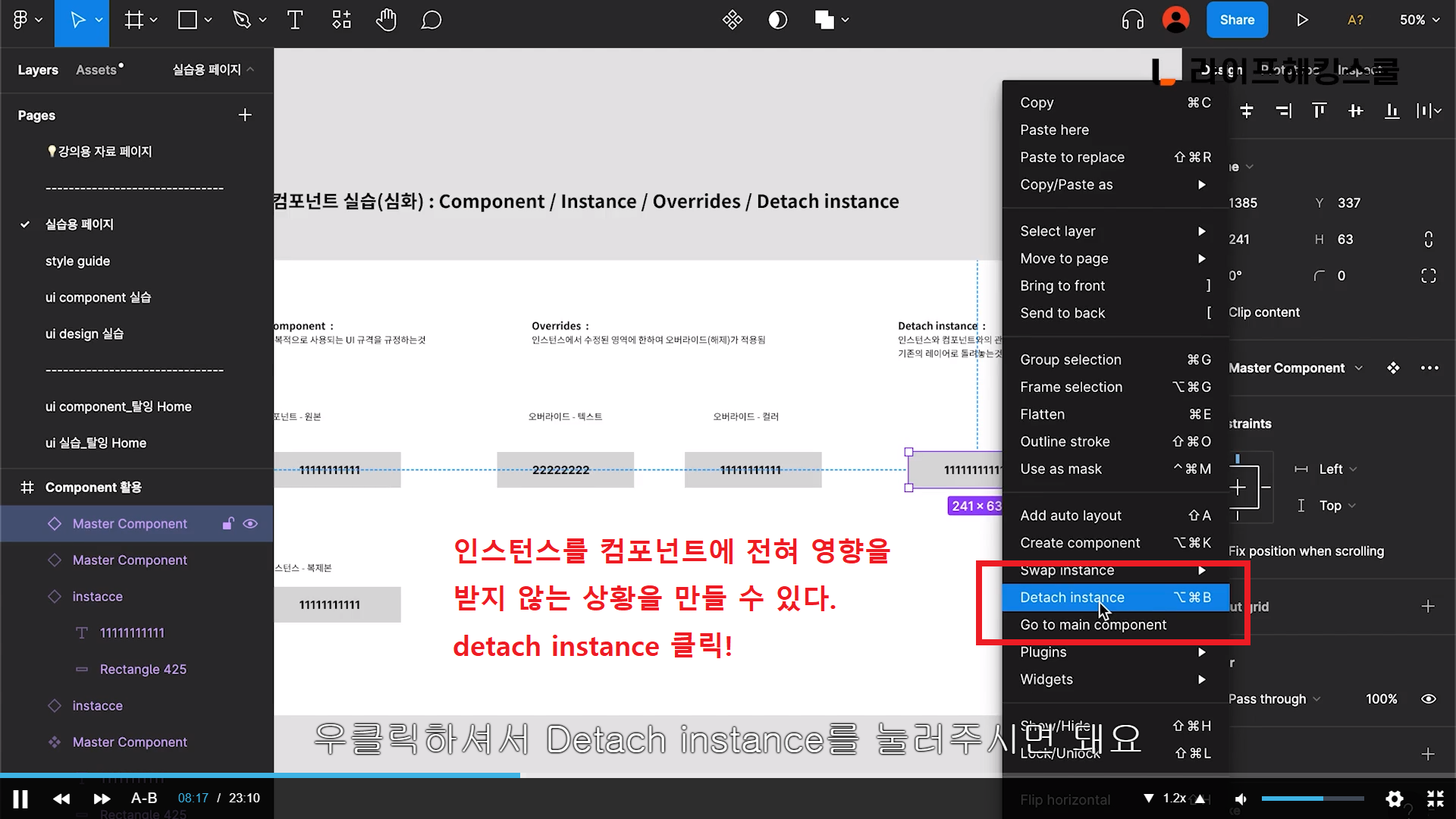Switch to the Assets tab
Screen dimensions: 1456x819
[x=96, y=70]
